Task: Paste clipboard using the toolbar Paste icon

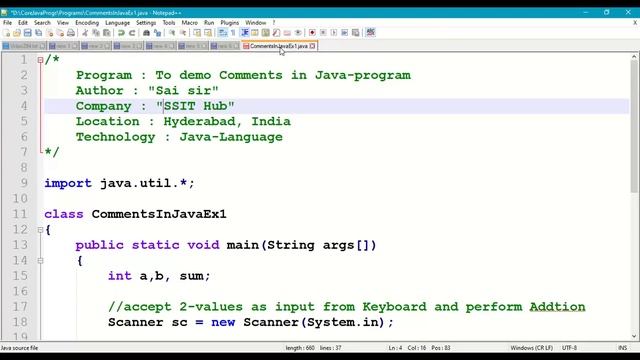Action: point(107,33)
